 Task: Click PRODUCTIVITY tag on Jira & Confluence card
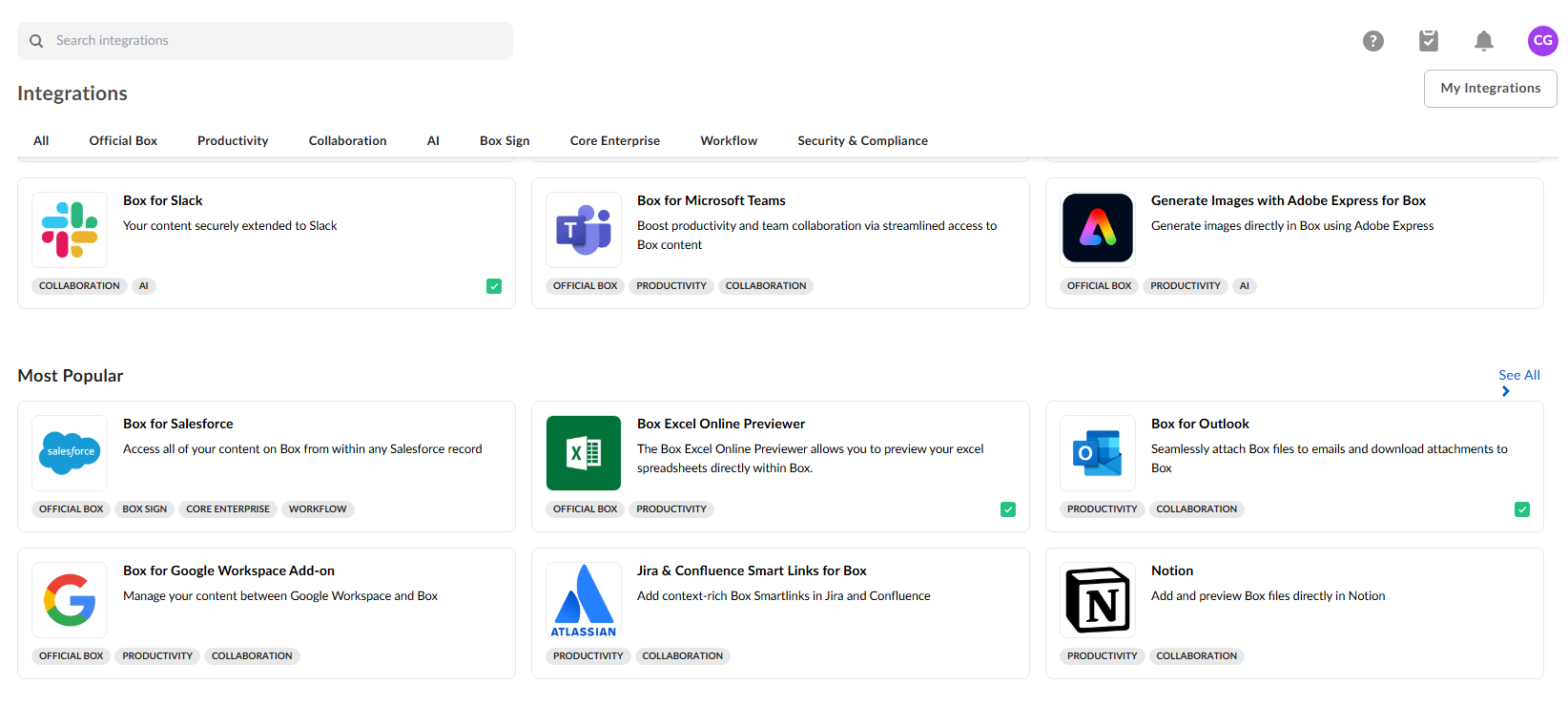coord(588,656)
